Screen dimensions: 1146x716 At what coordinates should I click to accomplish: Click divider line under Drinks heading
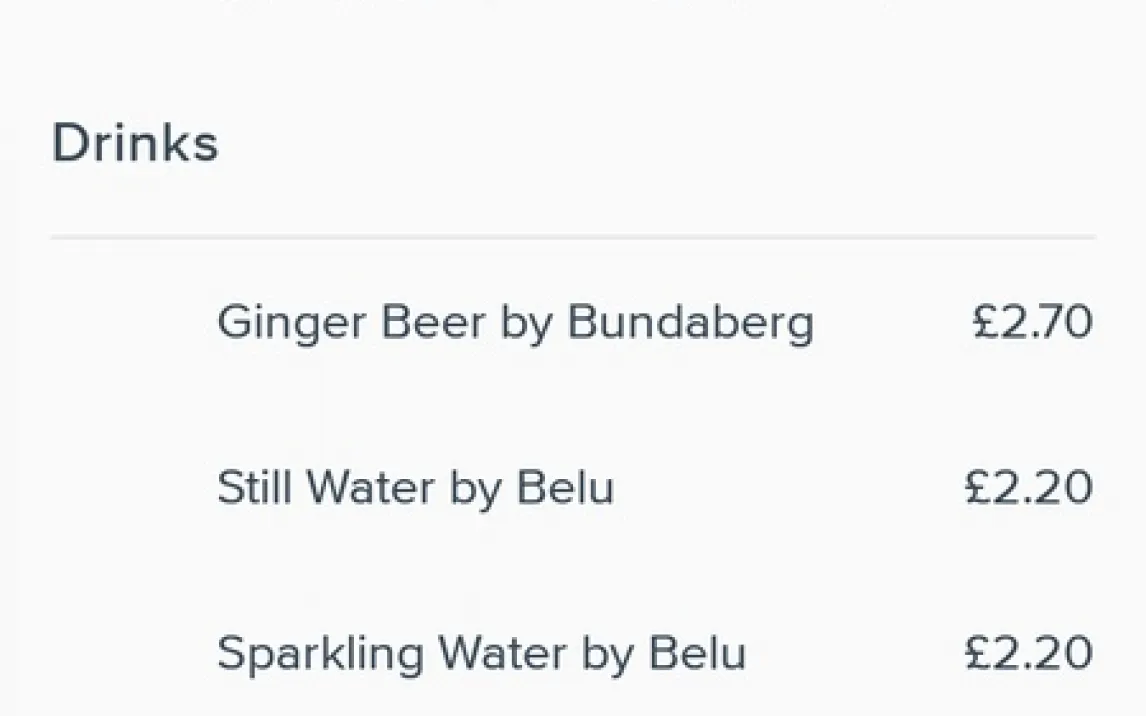[x=573, y=238]
